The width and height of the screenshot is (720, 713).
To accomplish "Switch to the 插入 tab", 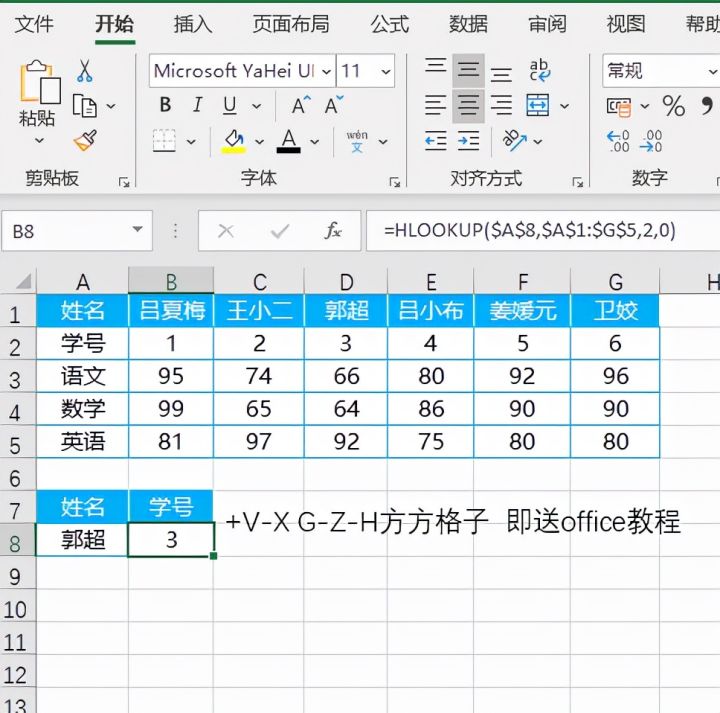I will [x=193, y=24].
